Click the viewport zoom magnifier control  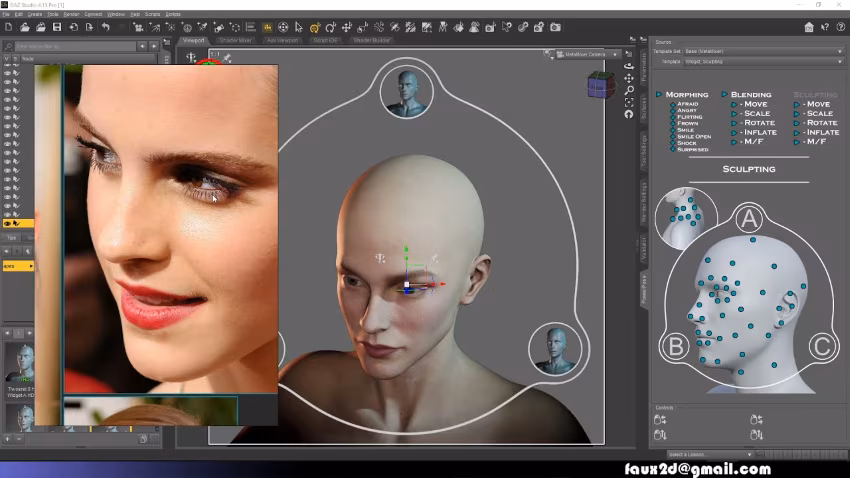click(x=629, y=90)
